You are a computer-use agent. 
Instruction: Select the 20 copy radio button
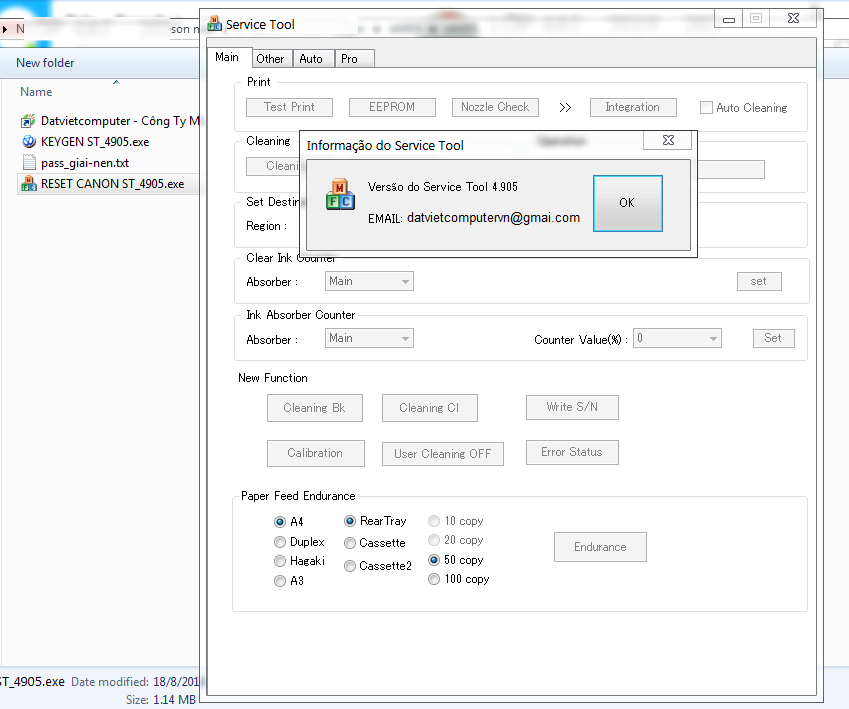tap(434, 540)
